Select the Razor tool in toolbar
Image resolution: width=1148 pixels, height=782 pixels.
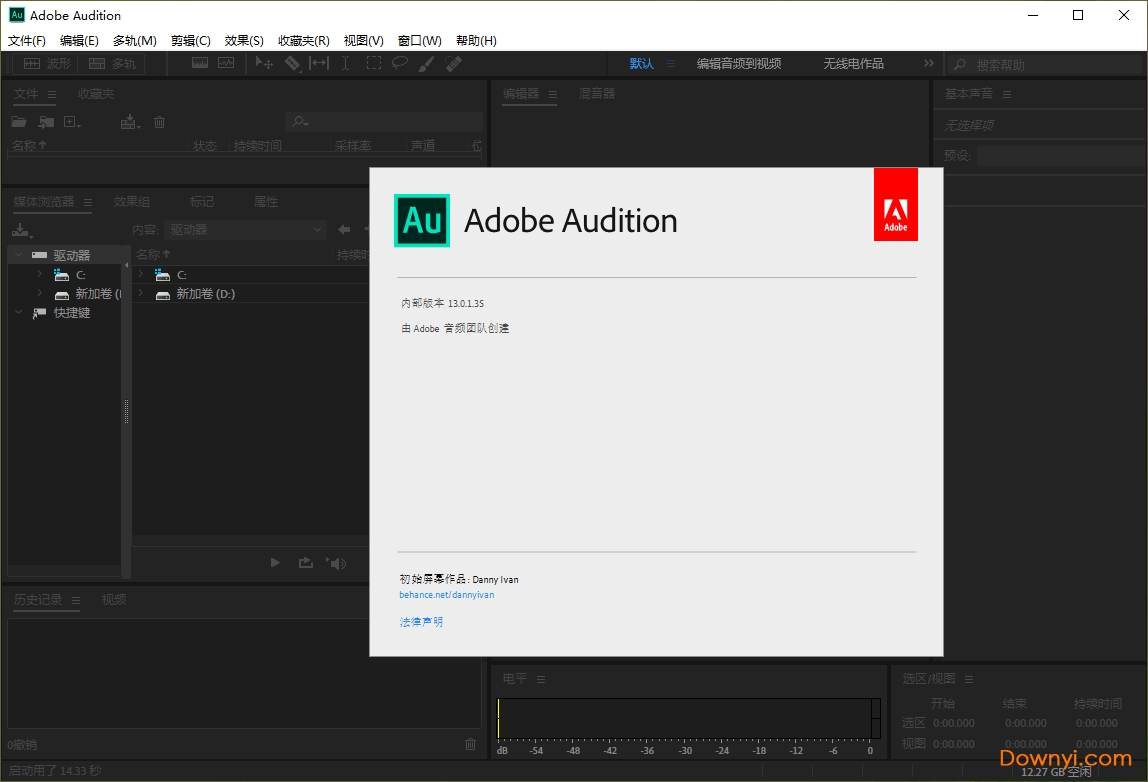pos(292,63)
